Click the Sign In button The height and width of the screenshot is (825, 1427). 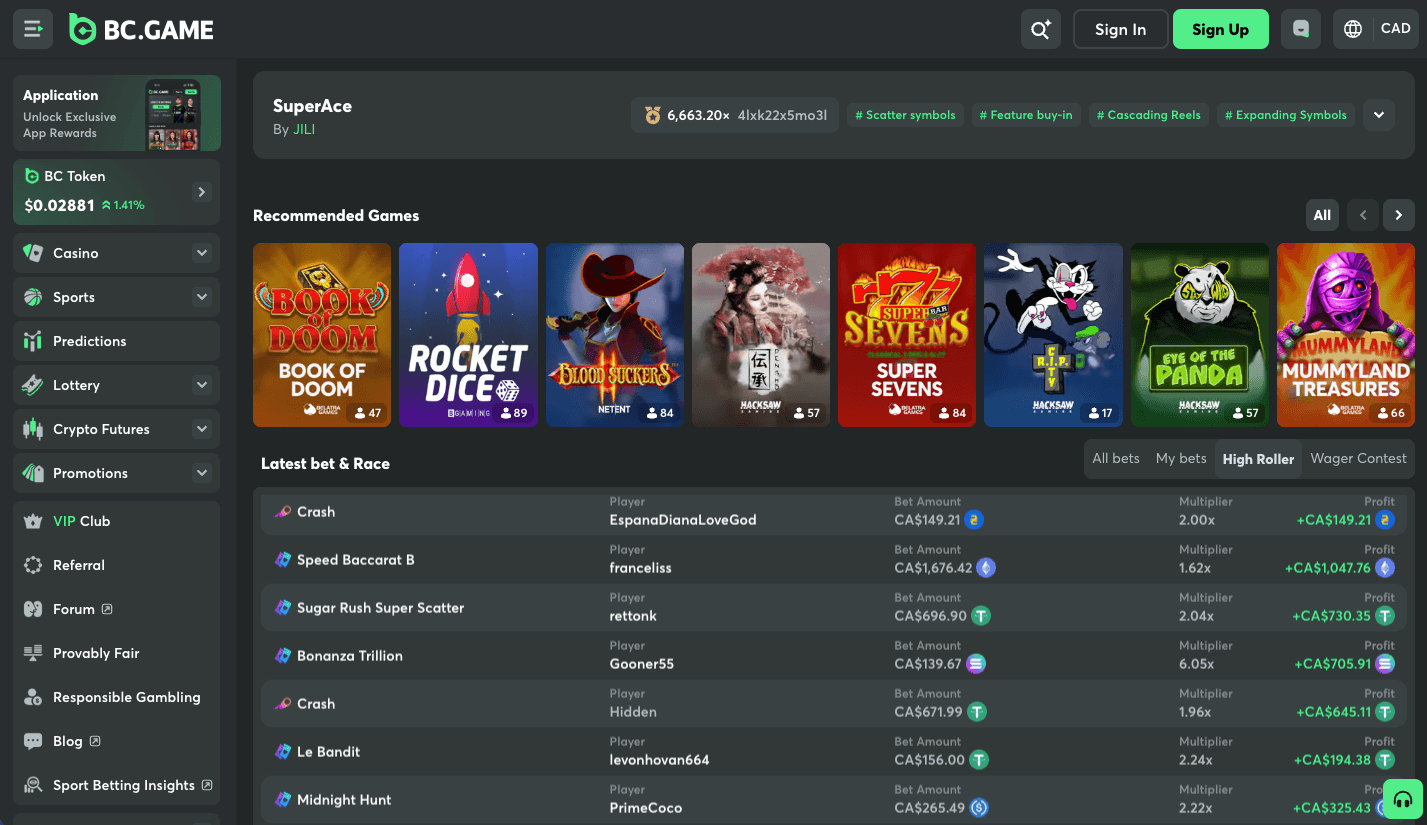click(x=1120, y=29)
